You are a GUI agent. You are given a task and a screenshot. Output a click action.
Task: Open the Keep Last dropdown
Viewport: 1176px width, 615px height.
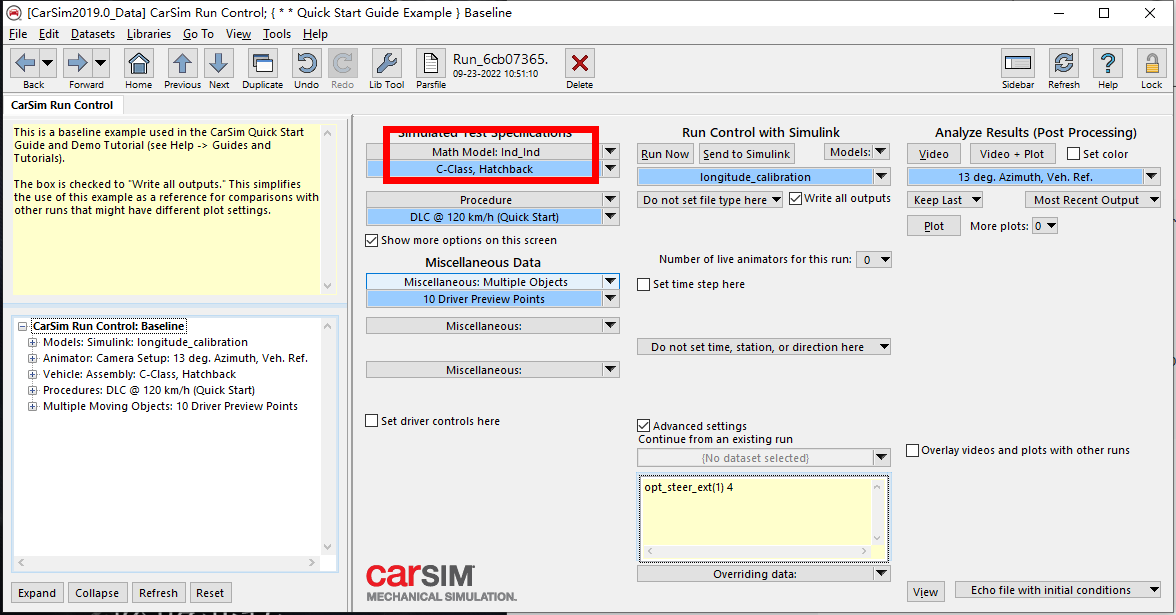(x=945, y=200)
